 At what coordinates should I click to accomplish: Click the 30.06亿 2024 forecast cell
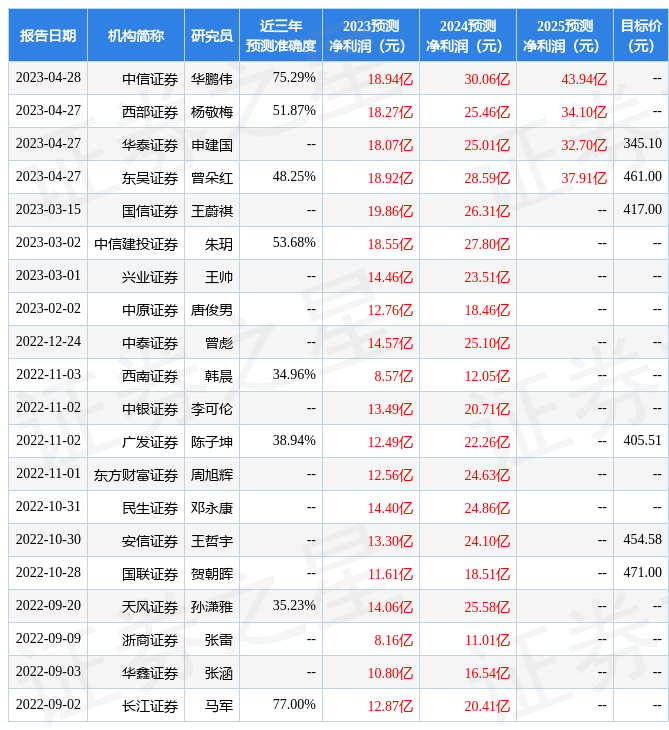(x=487, y=79)
